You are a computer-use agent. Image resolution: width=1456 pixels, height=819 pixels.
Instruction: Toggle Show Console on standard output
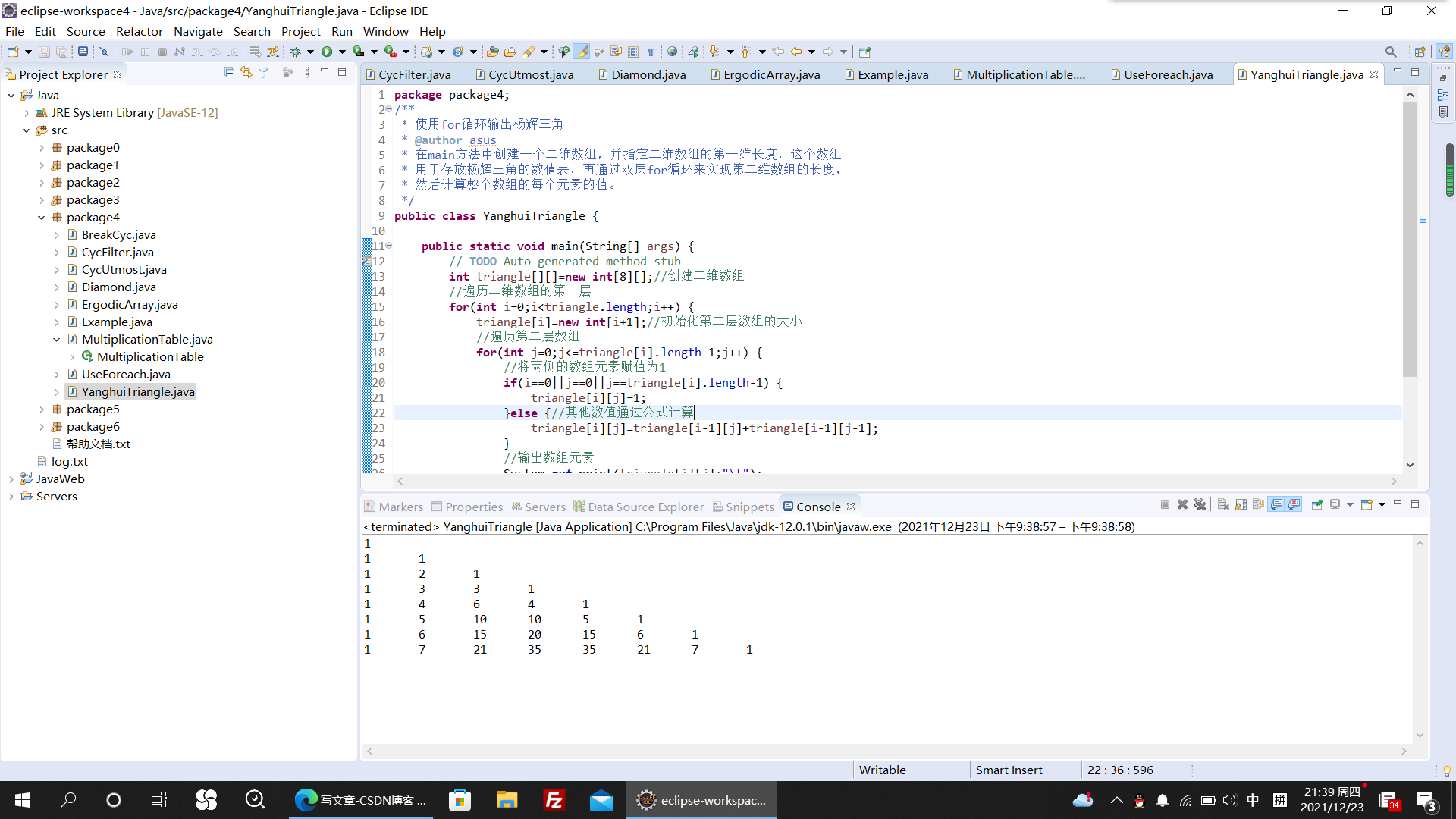pyautogui.click(x=1276, y=505)
